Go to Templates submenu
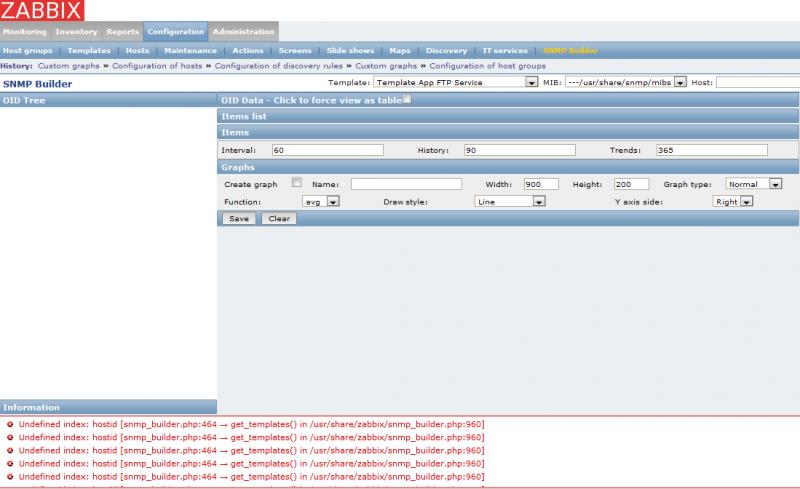800x489 pixels. (x=89, y=51)
